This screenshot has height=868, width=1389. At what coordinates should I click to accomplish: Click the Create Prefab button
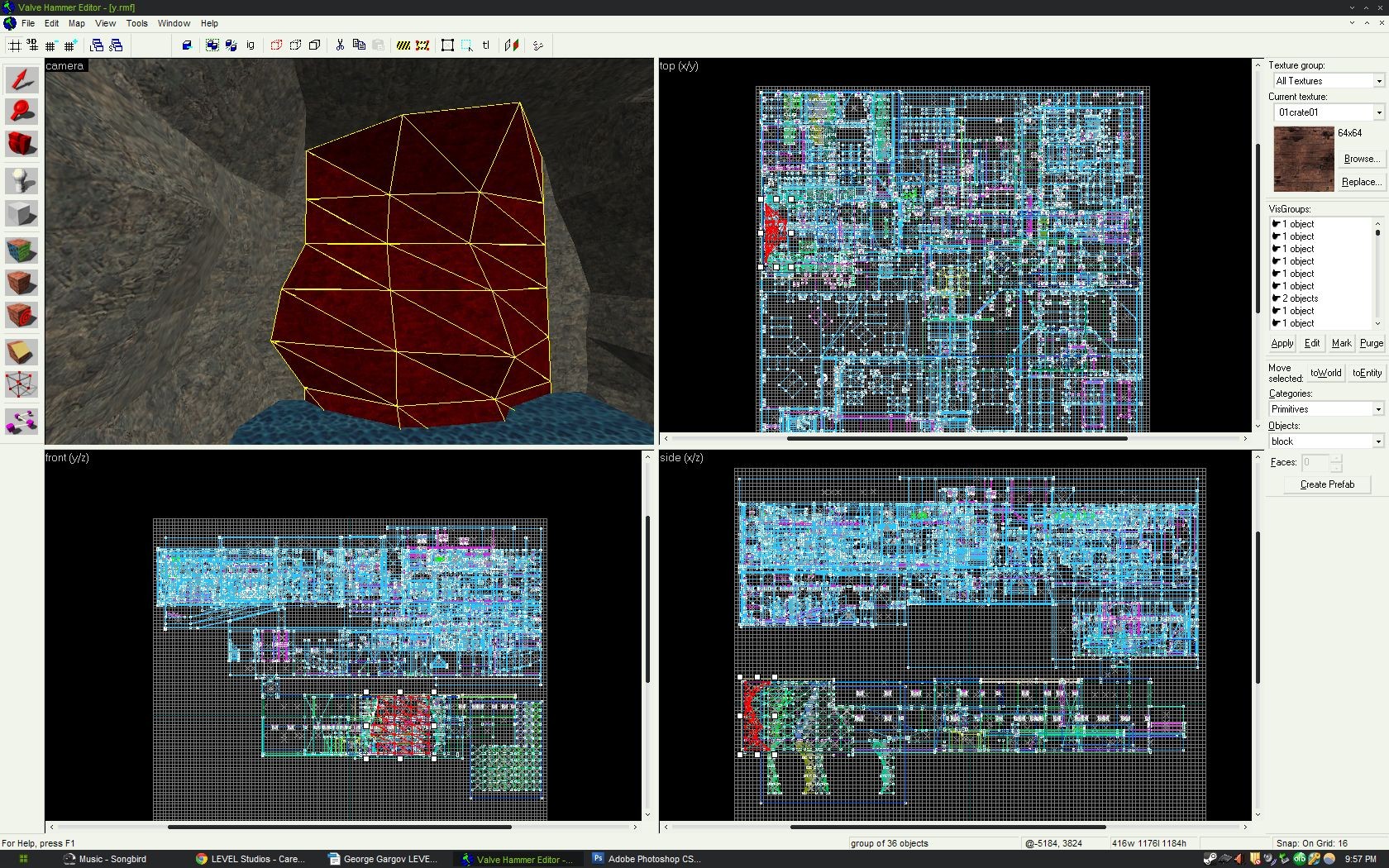[x=1327, y=484]
